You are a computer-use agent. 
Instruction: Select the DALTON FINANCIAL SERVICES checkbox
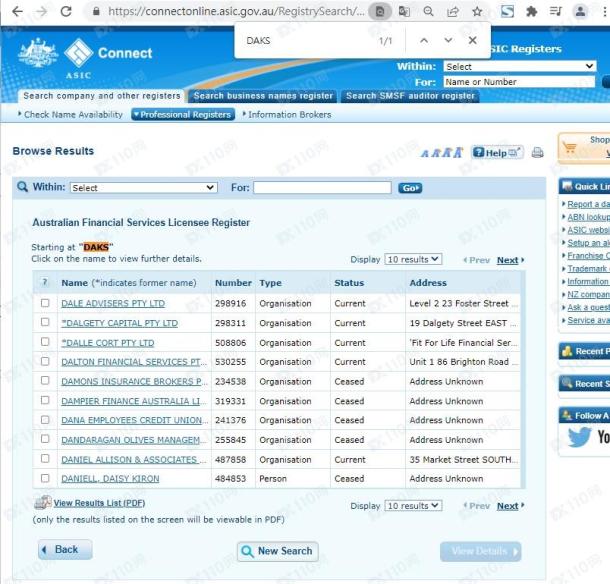click(x=44, y=362)
